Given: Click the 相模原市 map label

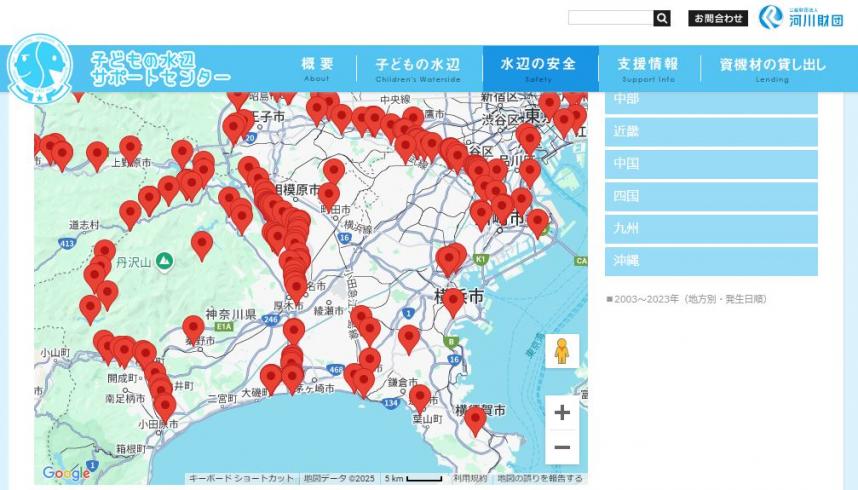Looking at the screenshot, I should click(298, 190).
